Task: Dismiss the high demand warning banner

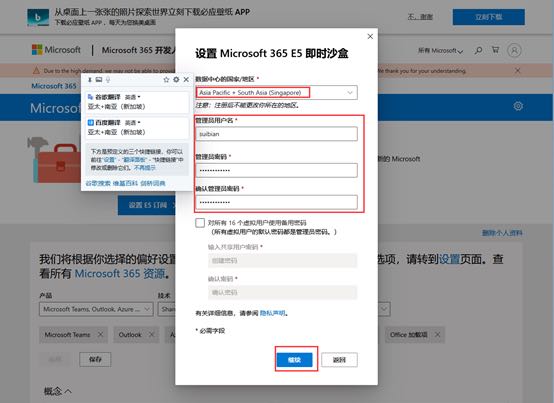Action: tap(517, 71)
